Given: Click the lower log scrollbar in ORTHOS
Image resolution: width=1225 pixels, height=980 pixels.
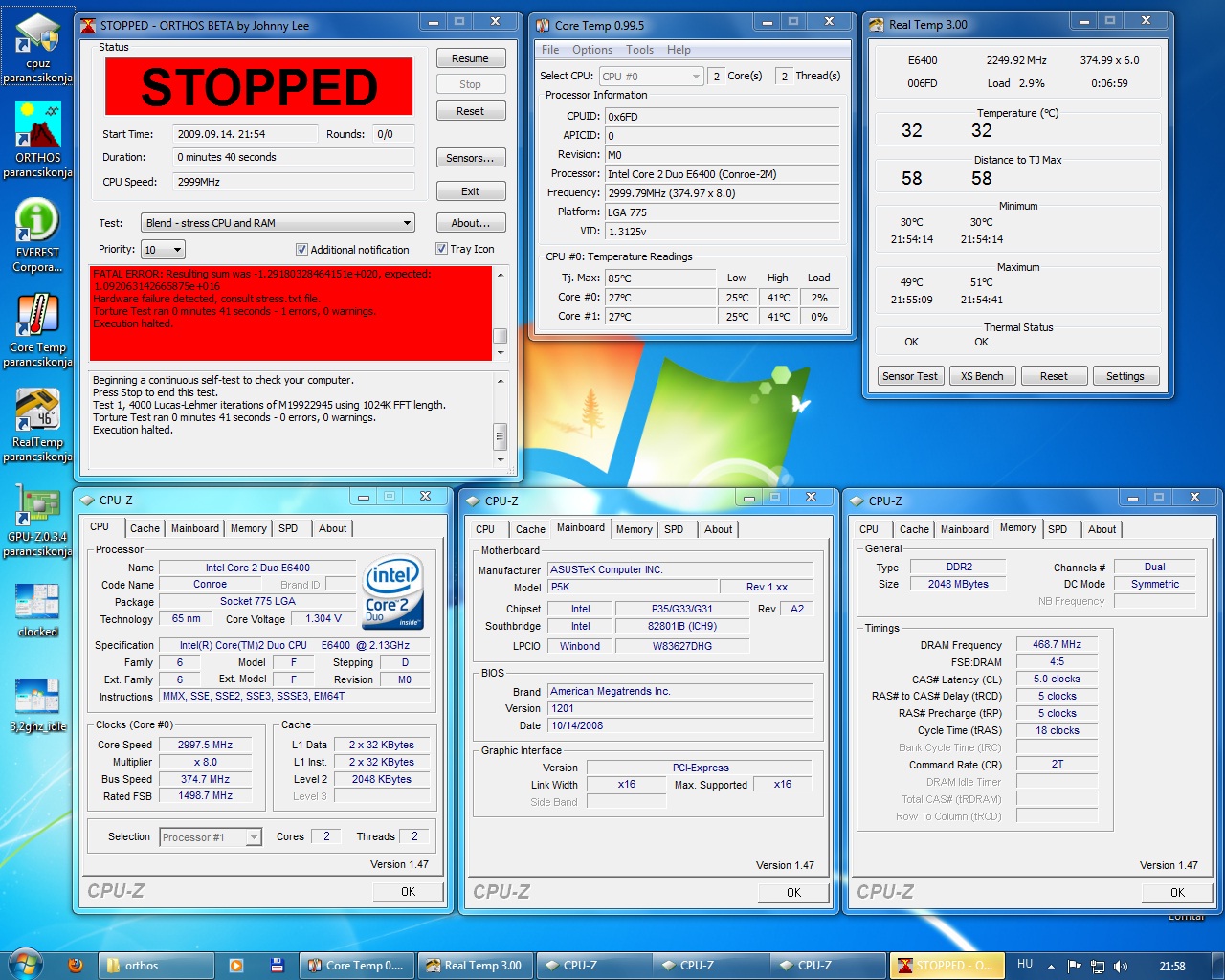Looking at the screenshot, I should click(x=500, y=420).
